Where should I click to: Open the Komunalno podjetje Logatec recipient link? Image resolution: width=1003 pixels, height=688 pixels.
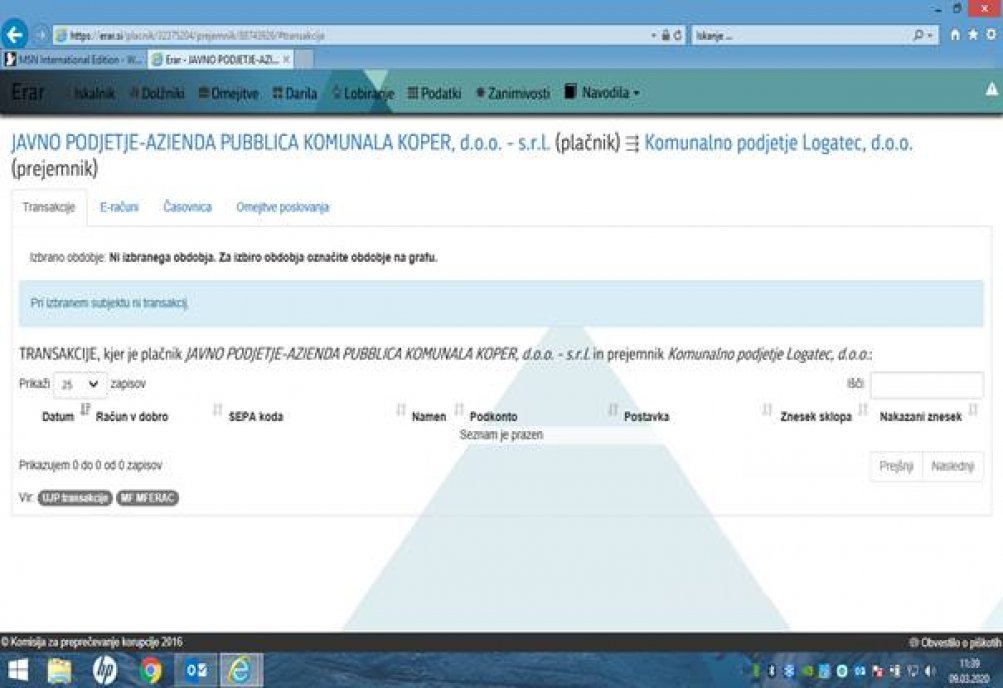pos(778,143)
